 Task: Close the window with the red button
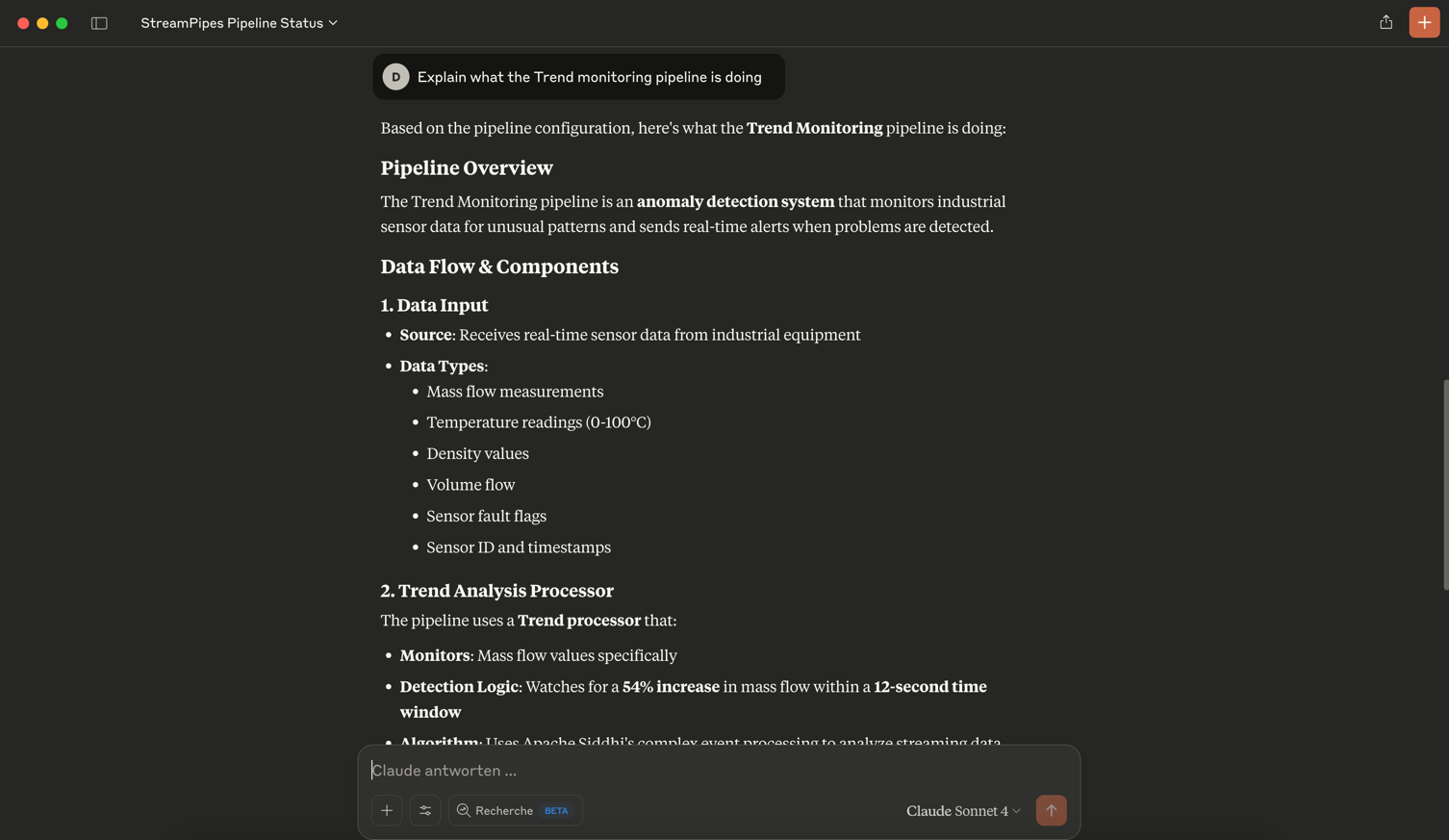click(23, 23)
